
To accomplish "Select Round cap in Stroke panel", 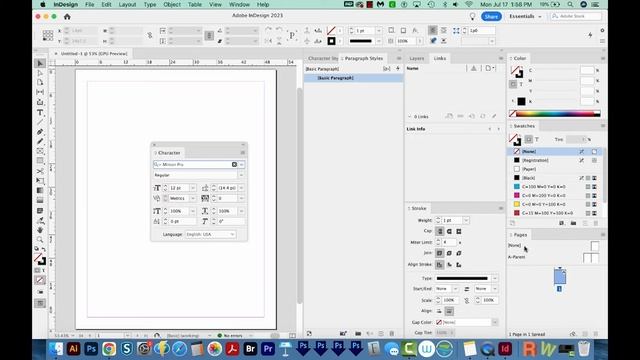I will pyautogui.click(x=449, y=231).
